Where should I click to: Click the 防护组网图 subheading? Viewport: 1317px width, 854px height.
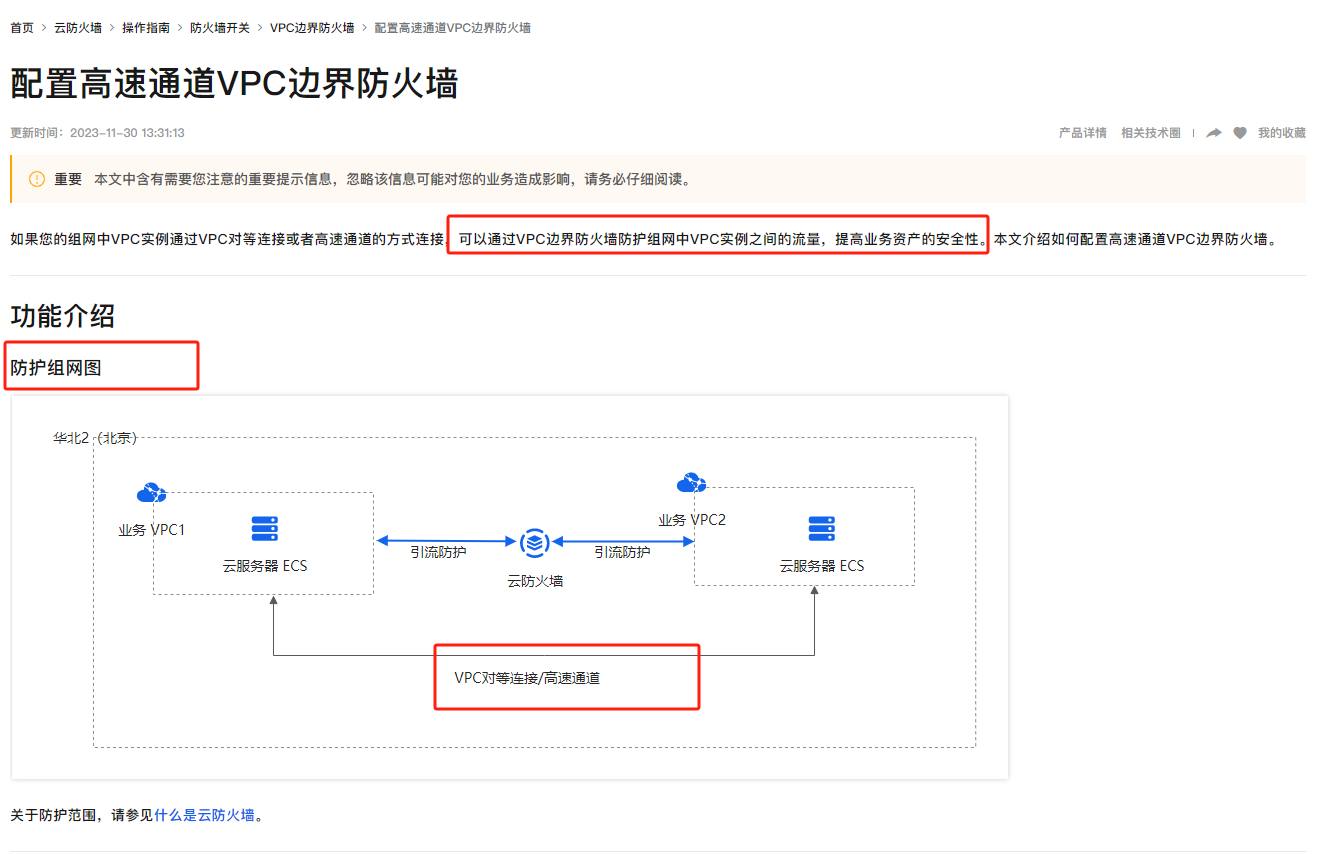56,368
